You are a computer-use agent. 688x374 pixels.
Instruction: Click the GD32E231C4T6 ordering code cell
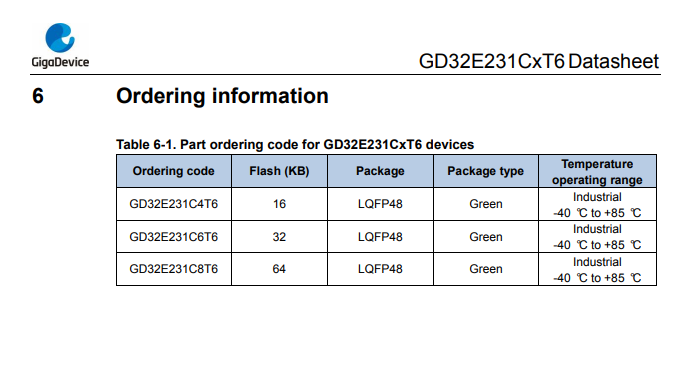(174, 204)
